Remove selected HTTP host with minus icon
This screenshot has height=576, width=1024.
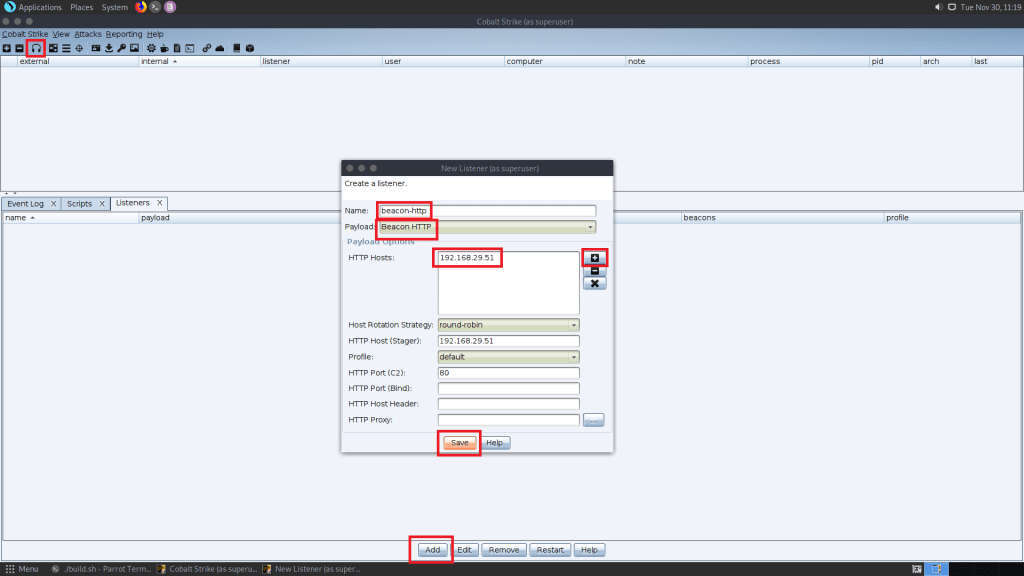click(594, 271)
